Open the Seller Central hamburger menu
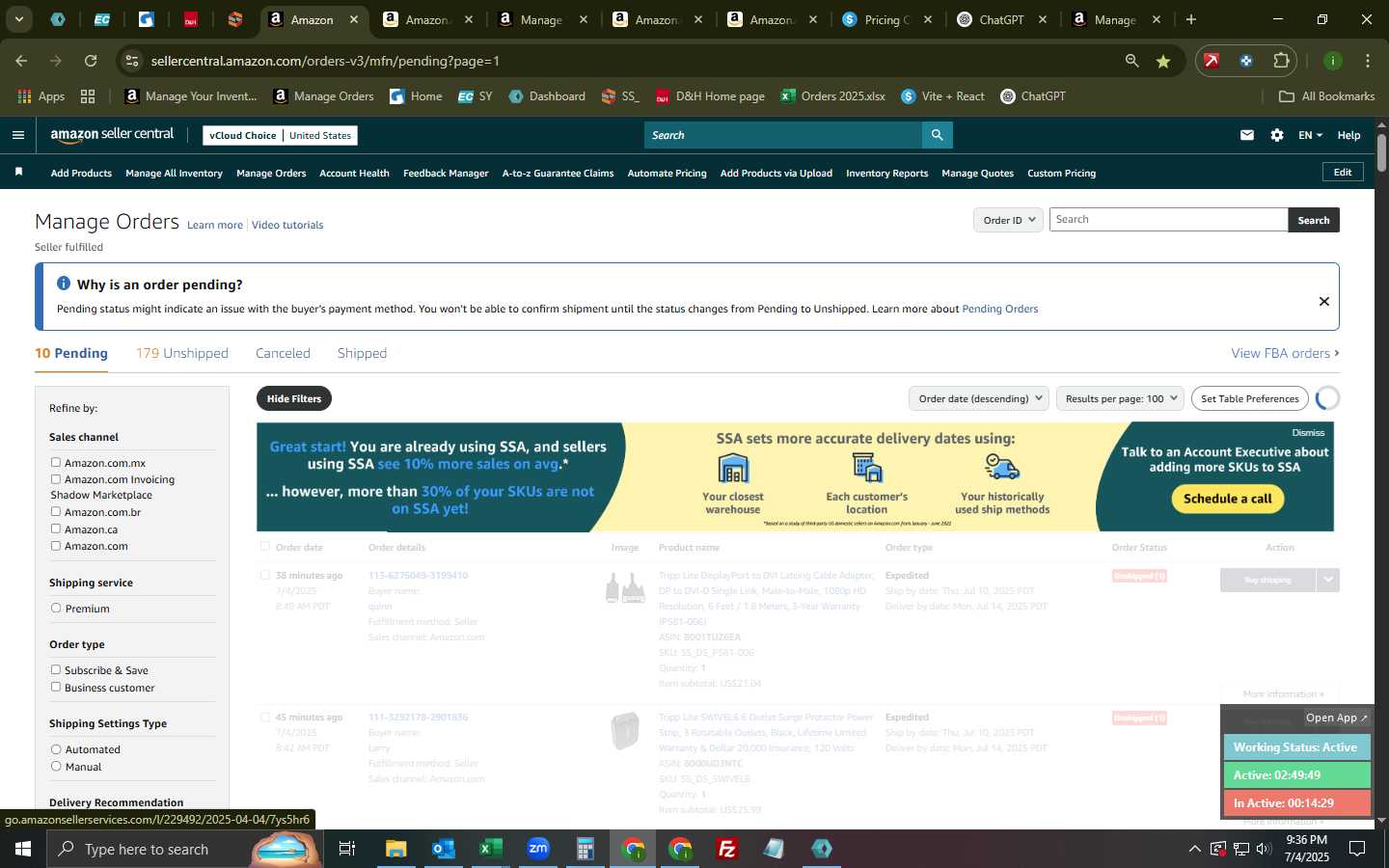 pos(17,135)
